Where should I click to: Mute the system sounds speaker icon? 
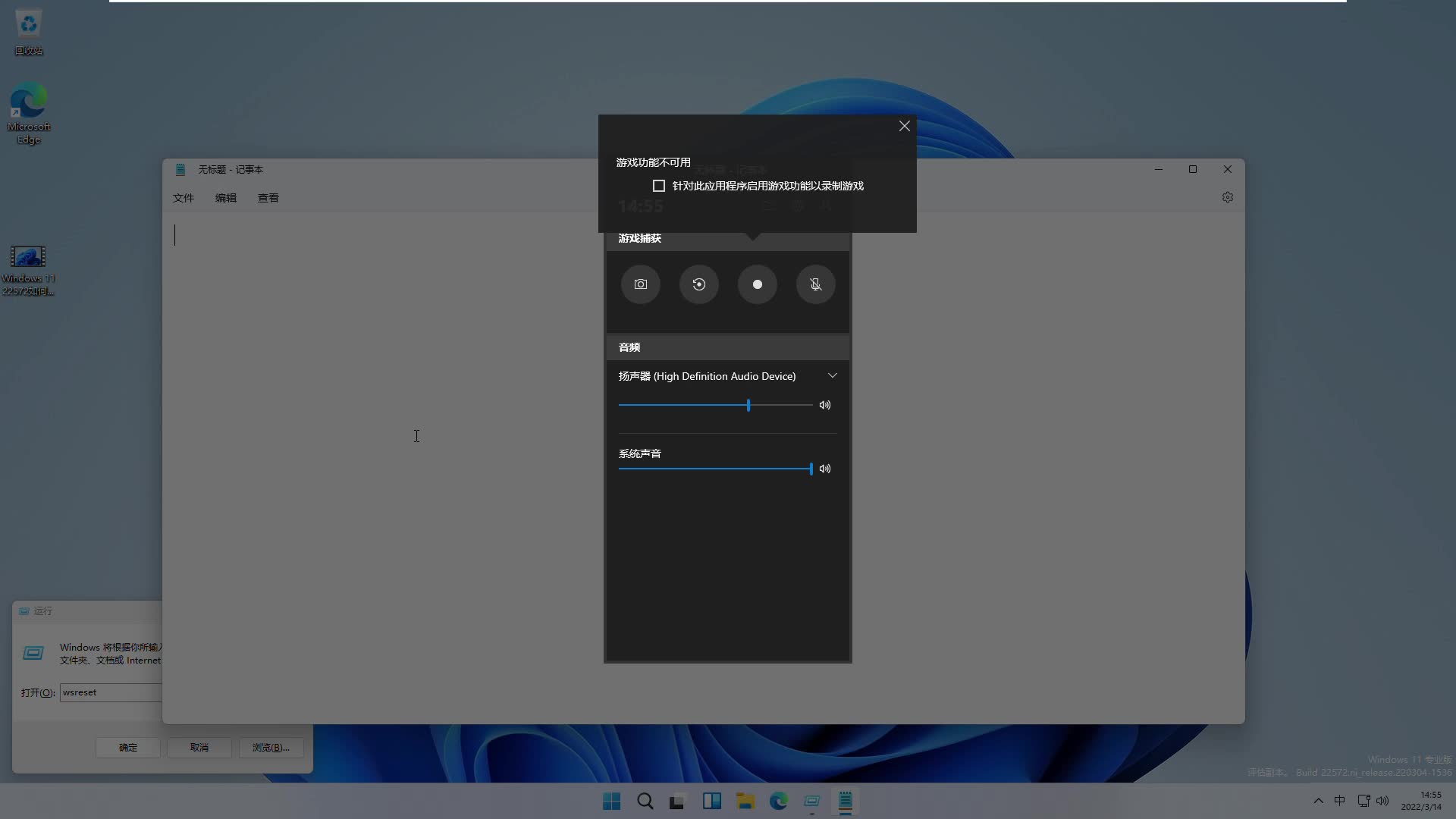tap(825, 469)
